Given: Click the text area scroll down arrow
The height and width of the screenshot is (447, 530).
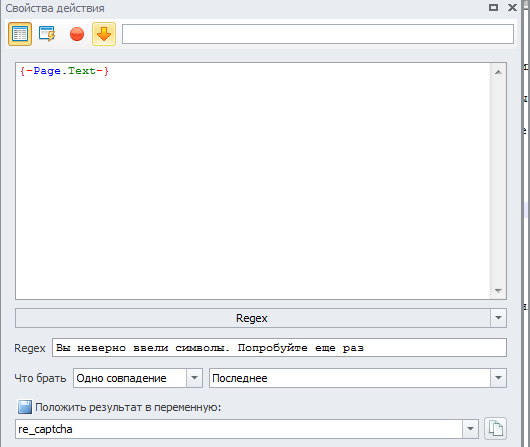Looking at the screenshot, I should coord(498,290).
